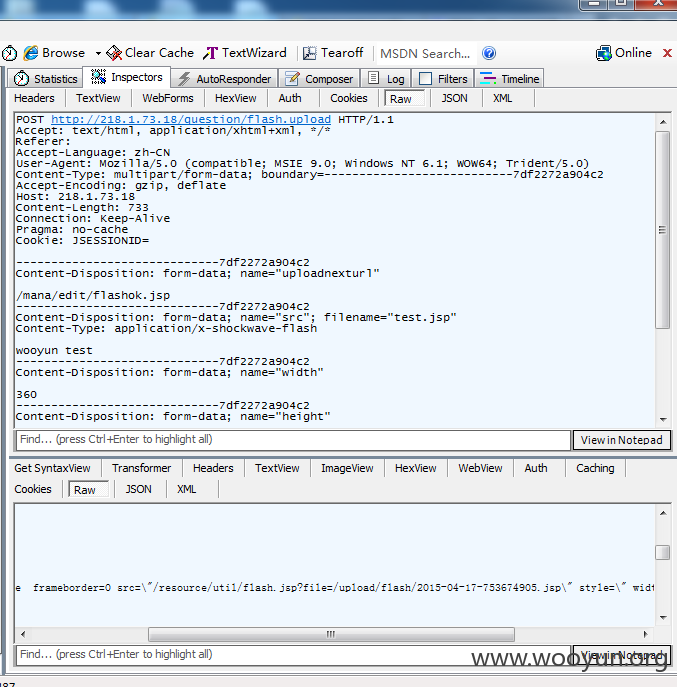677x687 pixels.
Task: Click the text 'filename="test.jsp"'
Action: pyautogui.click(x=390, y=317)
